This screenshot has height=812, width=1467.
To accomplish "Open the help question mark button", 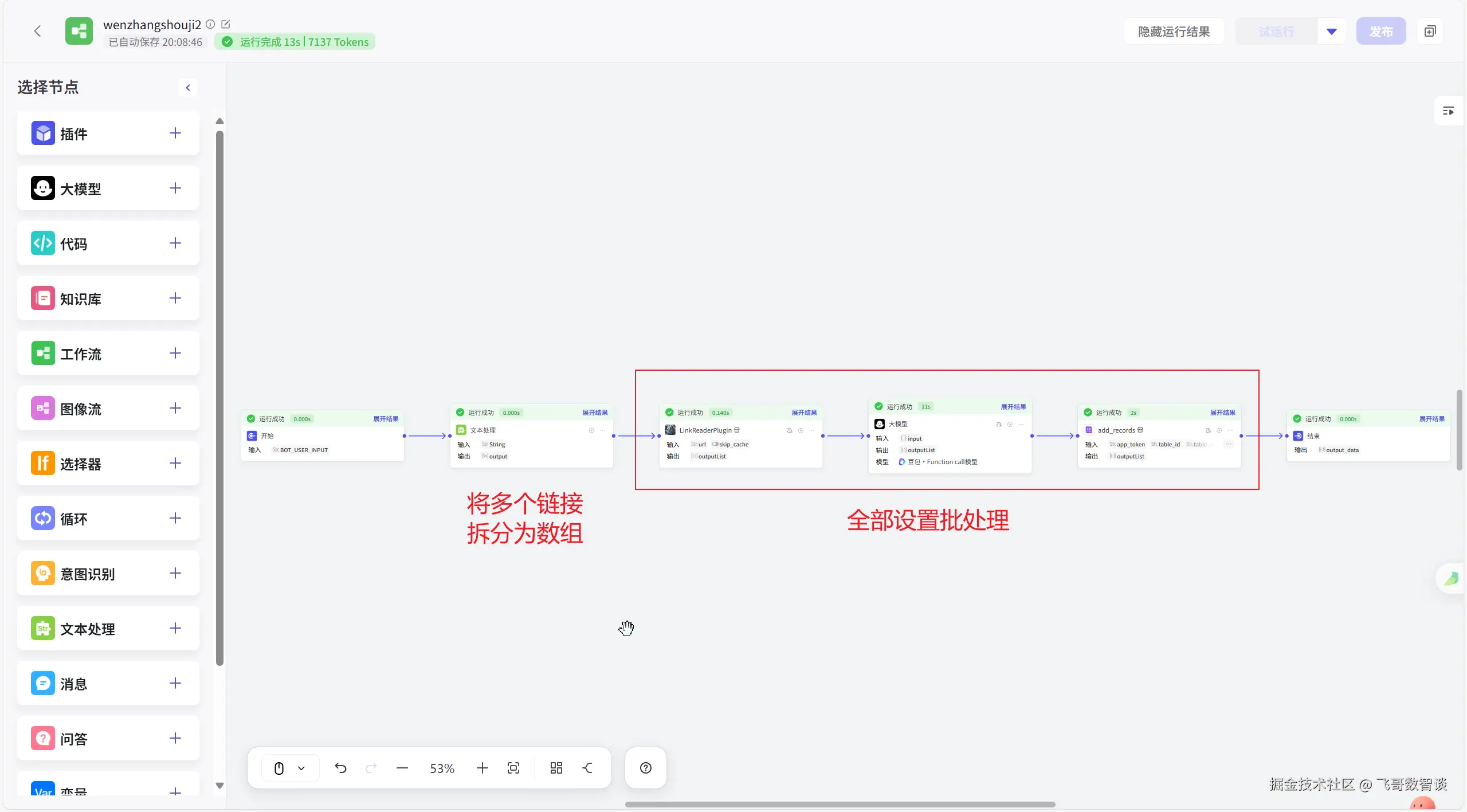I will pos(645,768).
